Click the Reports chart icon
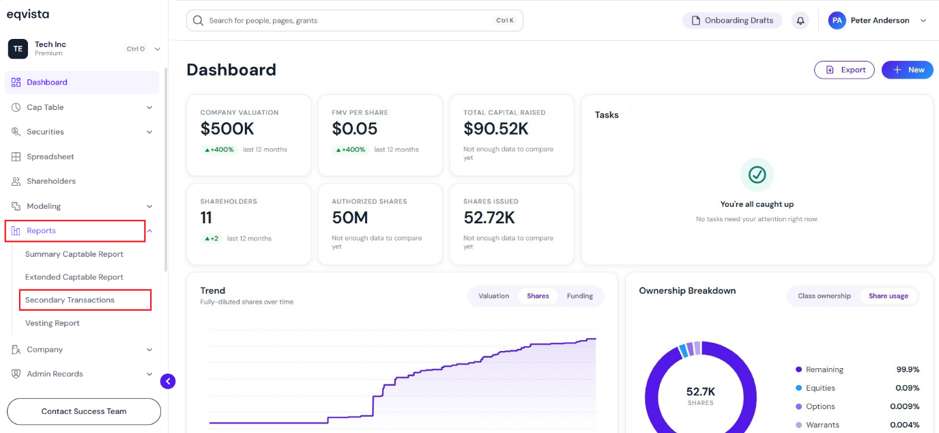This screenshot has height=433, width=939. (16, 231)
